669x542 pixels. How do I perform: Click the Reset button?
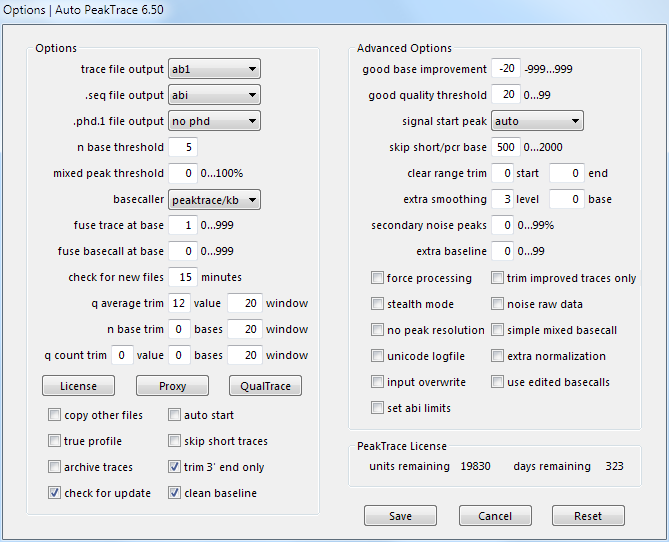tap(588, 516)
